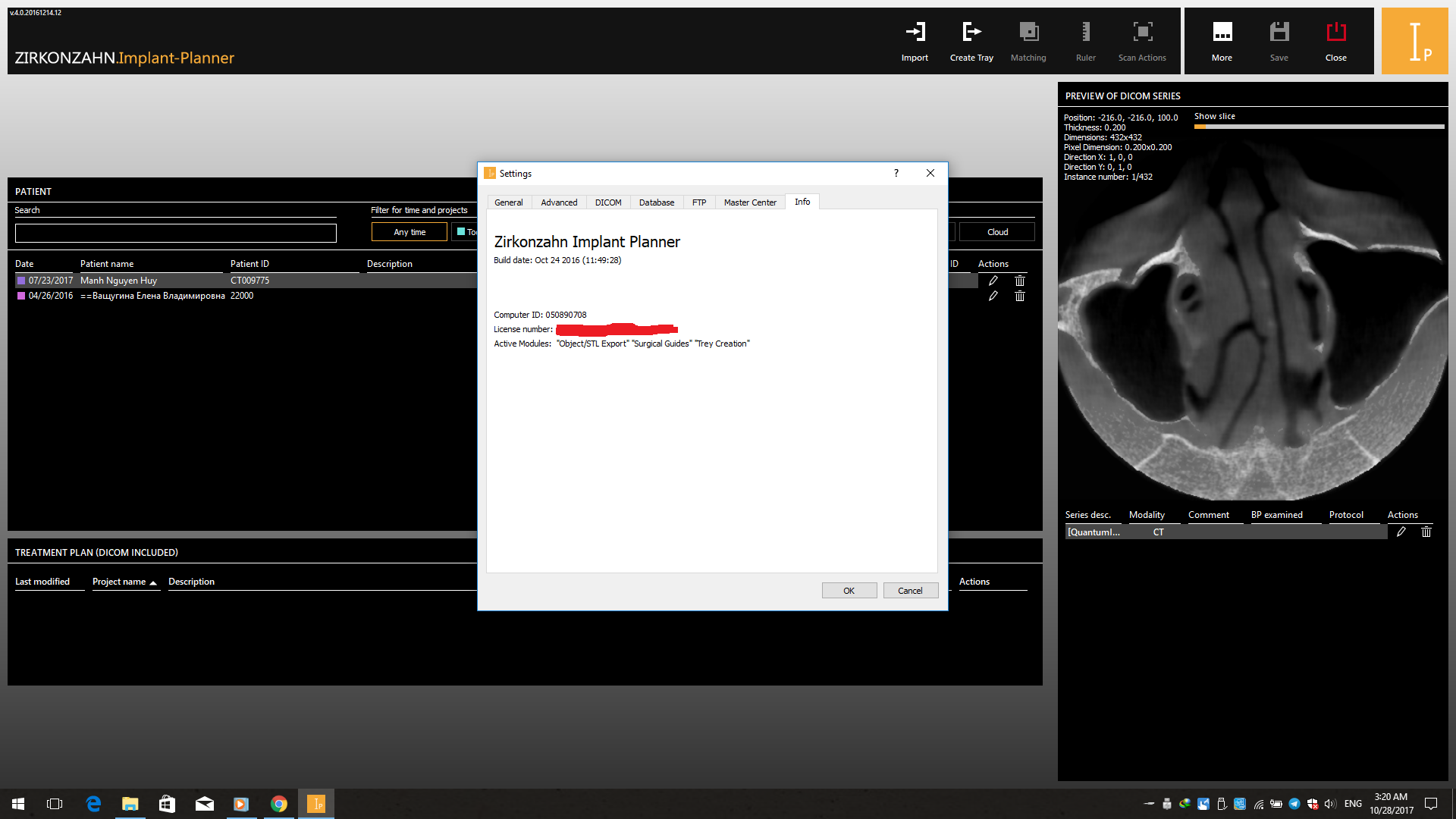Close the Settings dialog window

tap(930, 173)
